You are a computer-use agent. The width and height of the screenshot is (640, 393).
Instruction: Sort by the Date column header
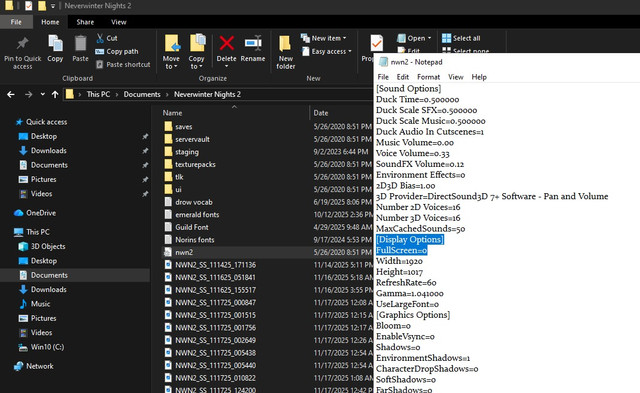click(321, 113)
